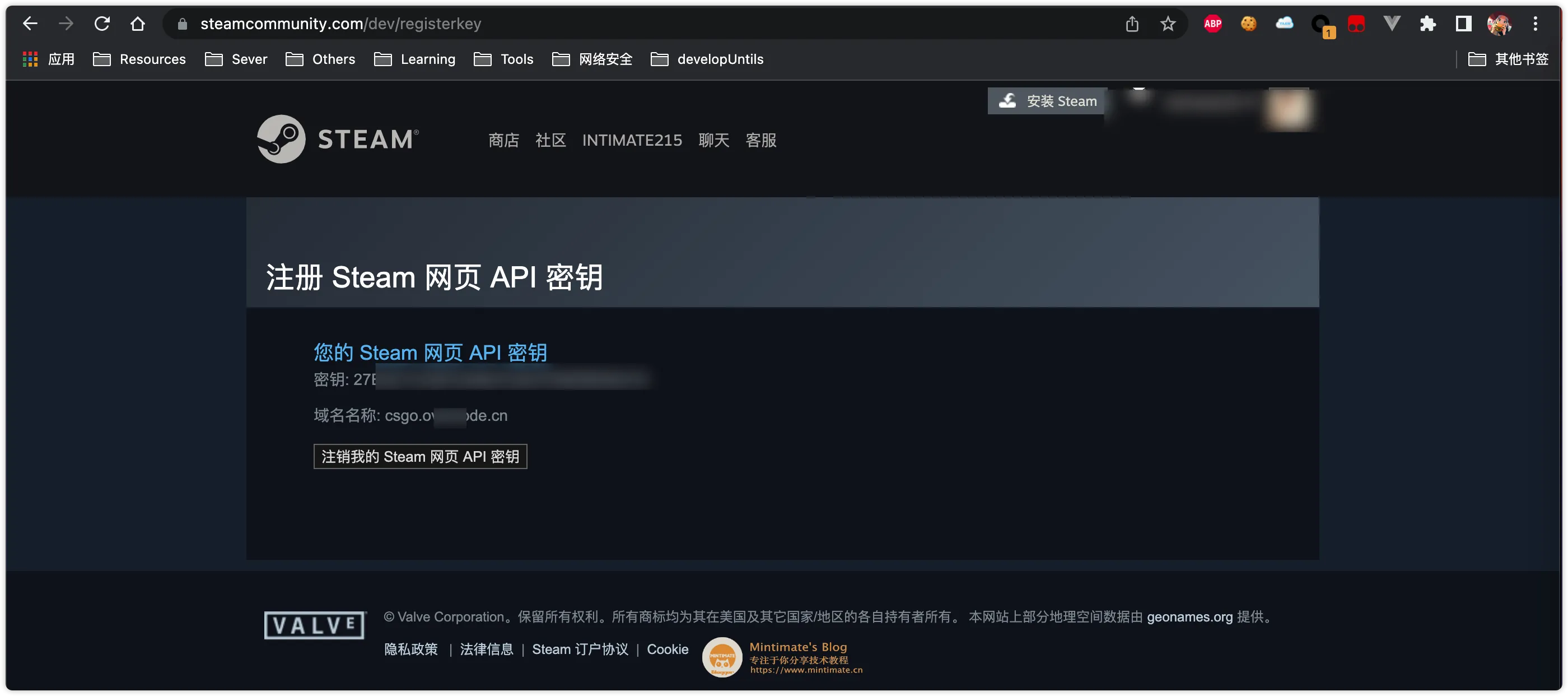
Task: Click the 安装 Steam button
Action: point(1047,101)
